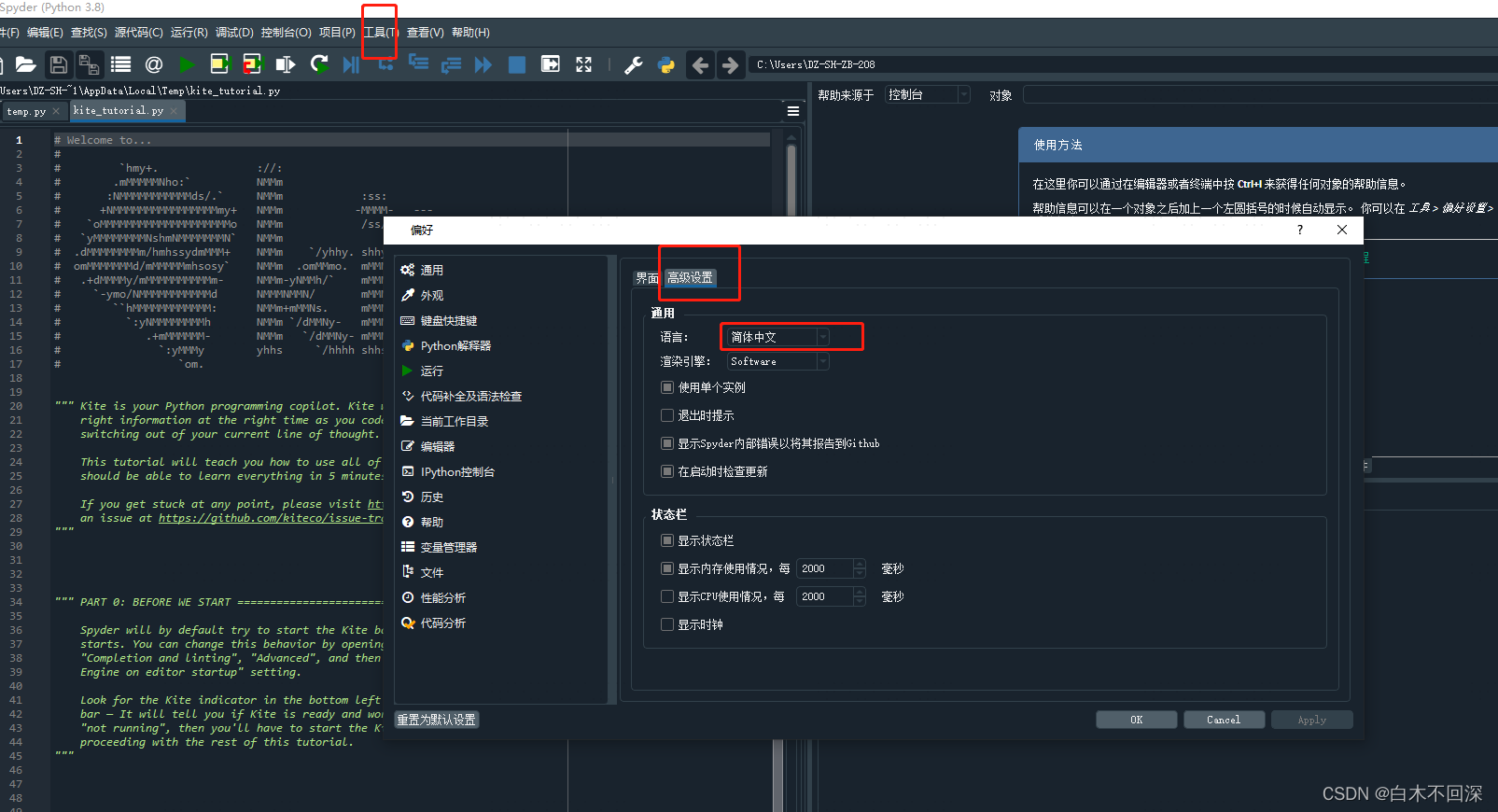Image resolution: width=1498 pixels, height=812 pixels.
Task: Enable the 显示CPU使用情况 checkbox
Action: click(x=667, y=596)
